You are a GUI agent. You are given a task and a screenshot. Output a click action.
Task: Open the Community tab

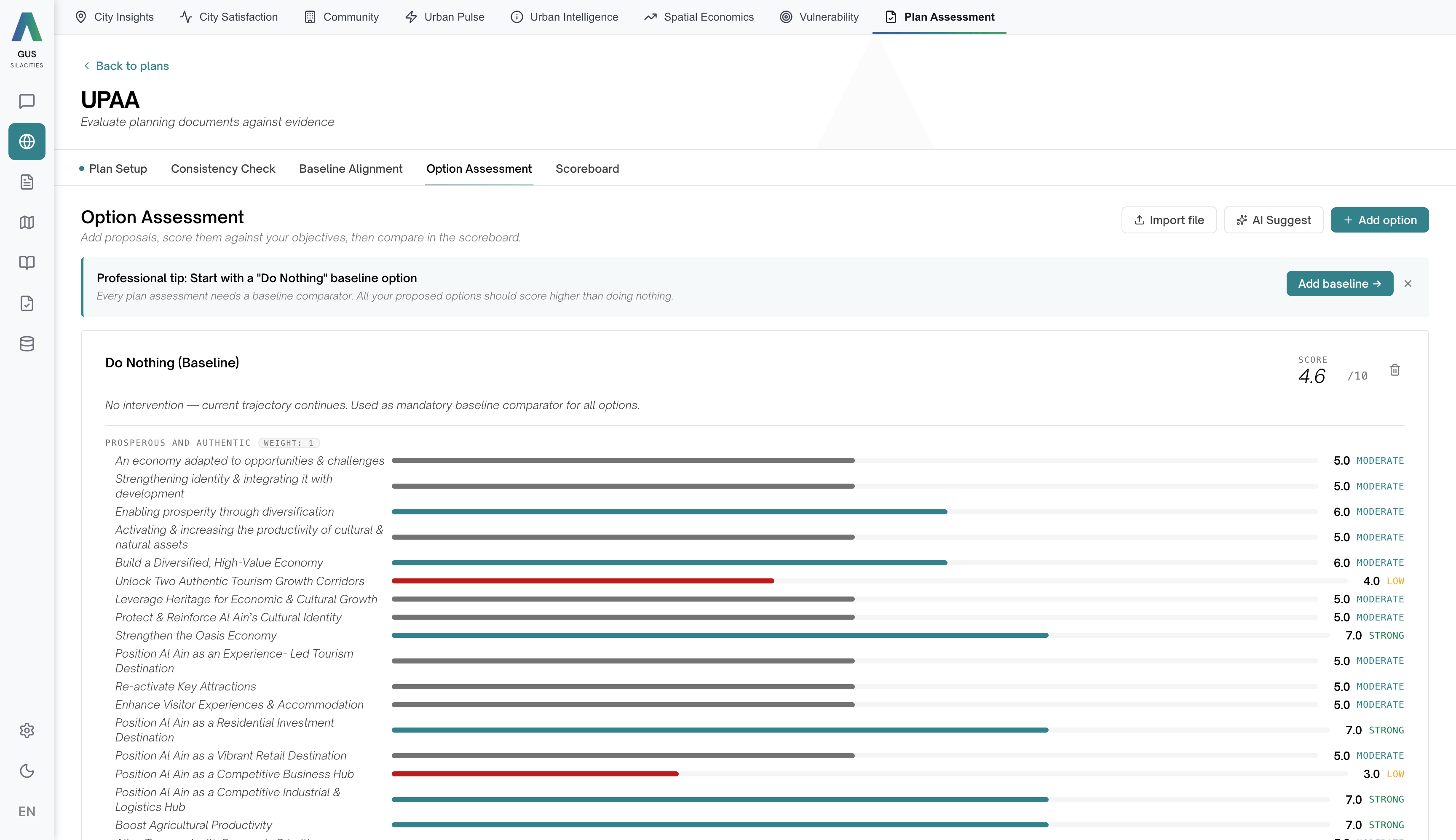342,17
